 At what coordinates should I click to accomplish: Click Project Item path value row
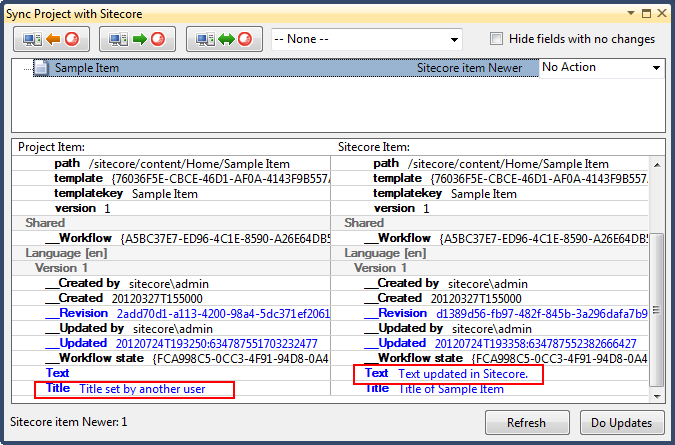pyautogui.click(x=171, y=164)
